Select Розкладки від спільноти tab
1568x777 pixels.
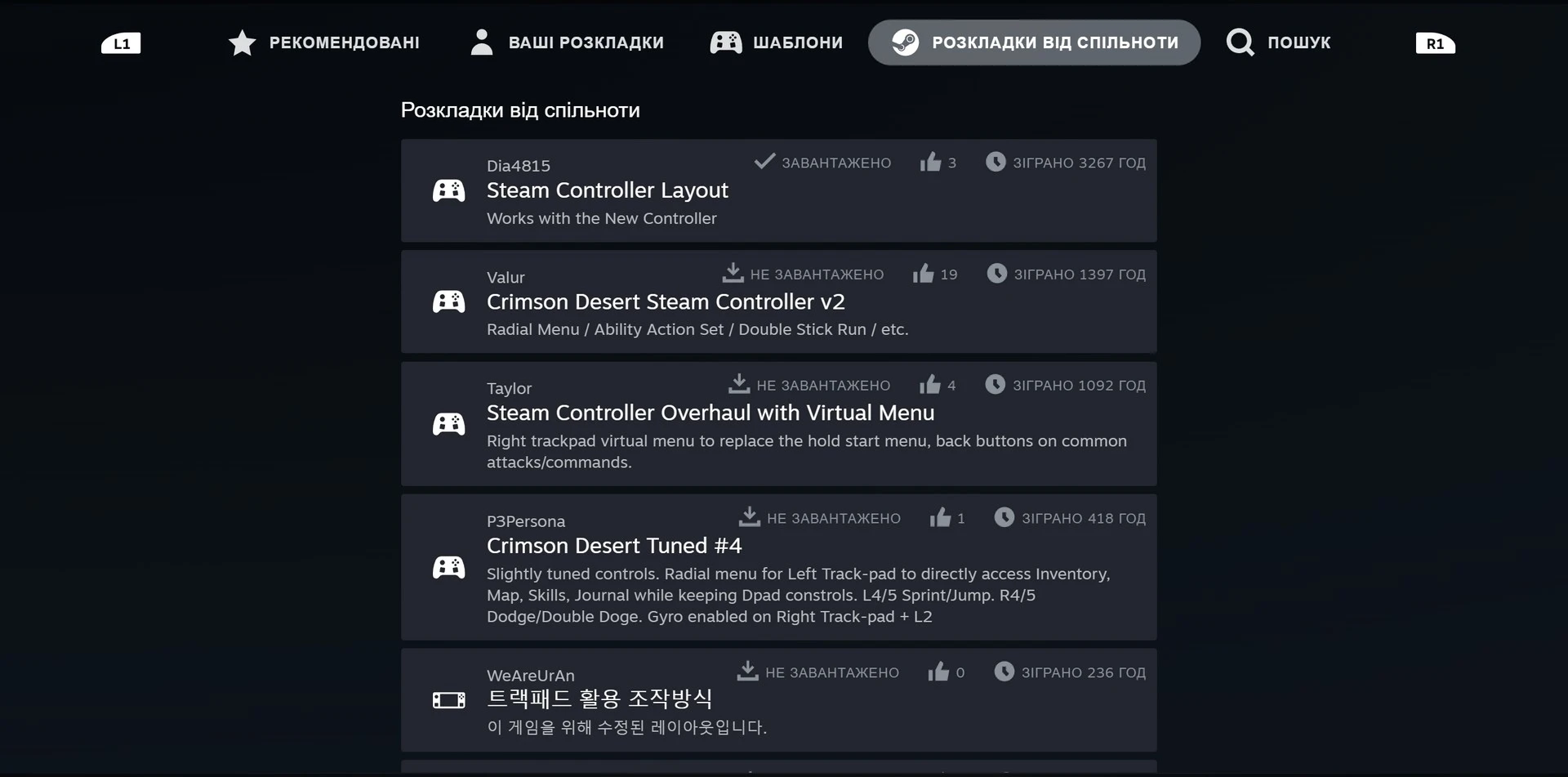(x=1034, y=42)
